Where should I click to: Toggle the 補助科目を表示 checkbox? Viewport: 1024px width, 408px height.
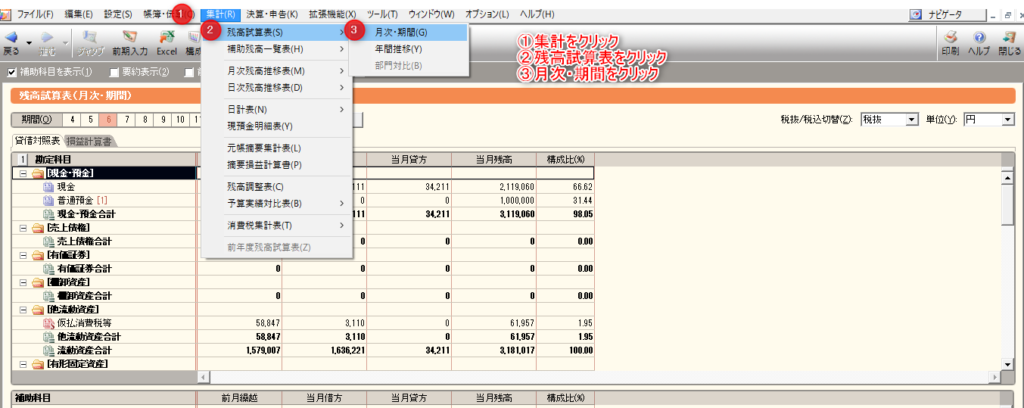click(x=12, y=72)
